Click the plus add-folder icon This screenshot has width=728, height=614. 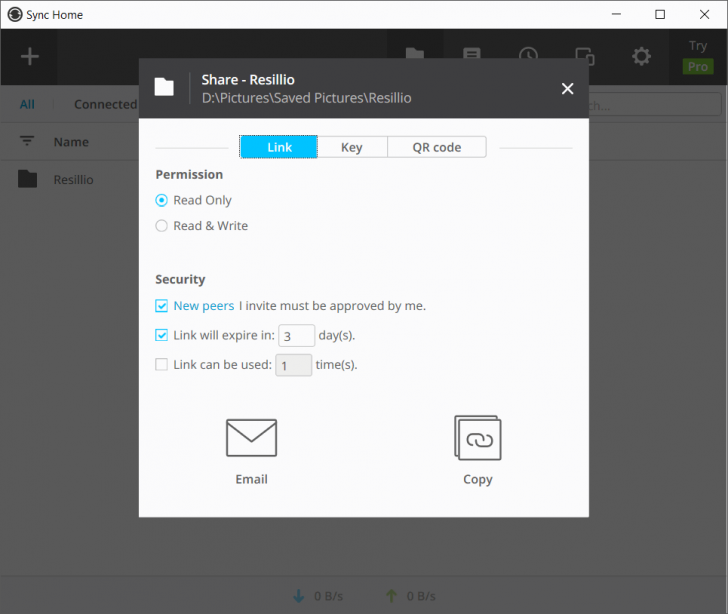pos(30,57)
